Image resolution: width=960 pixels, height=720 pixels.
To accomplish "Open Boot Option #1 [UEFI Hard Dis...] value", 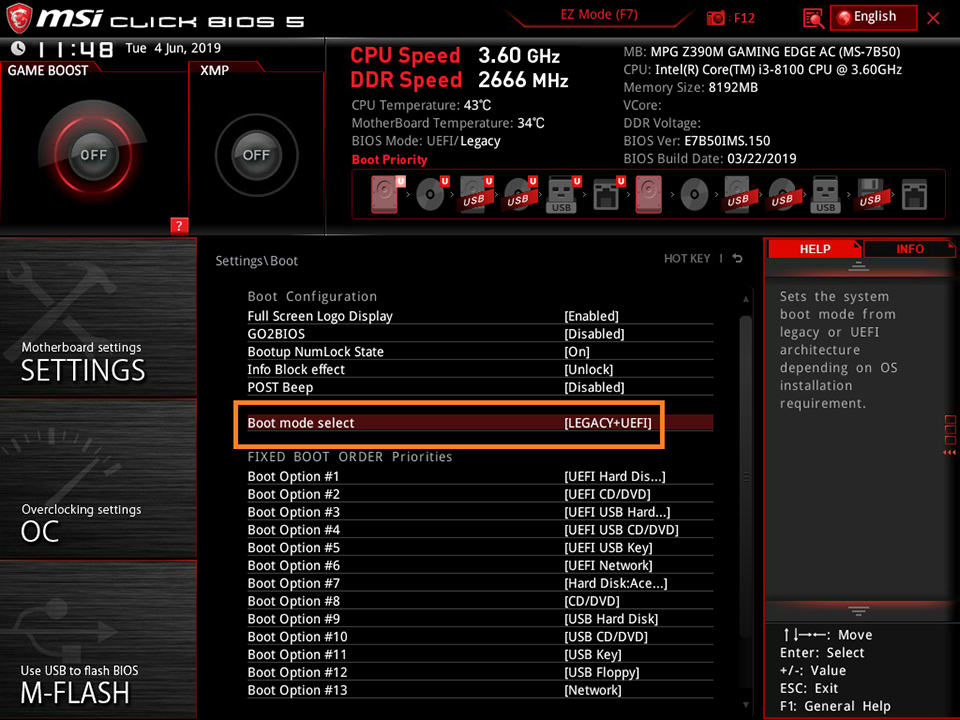I will click(615, 476).
